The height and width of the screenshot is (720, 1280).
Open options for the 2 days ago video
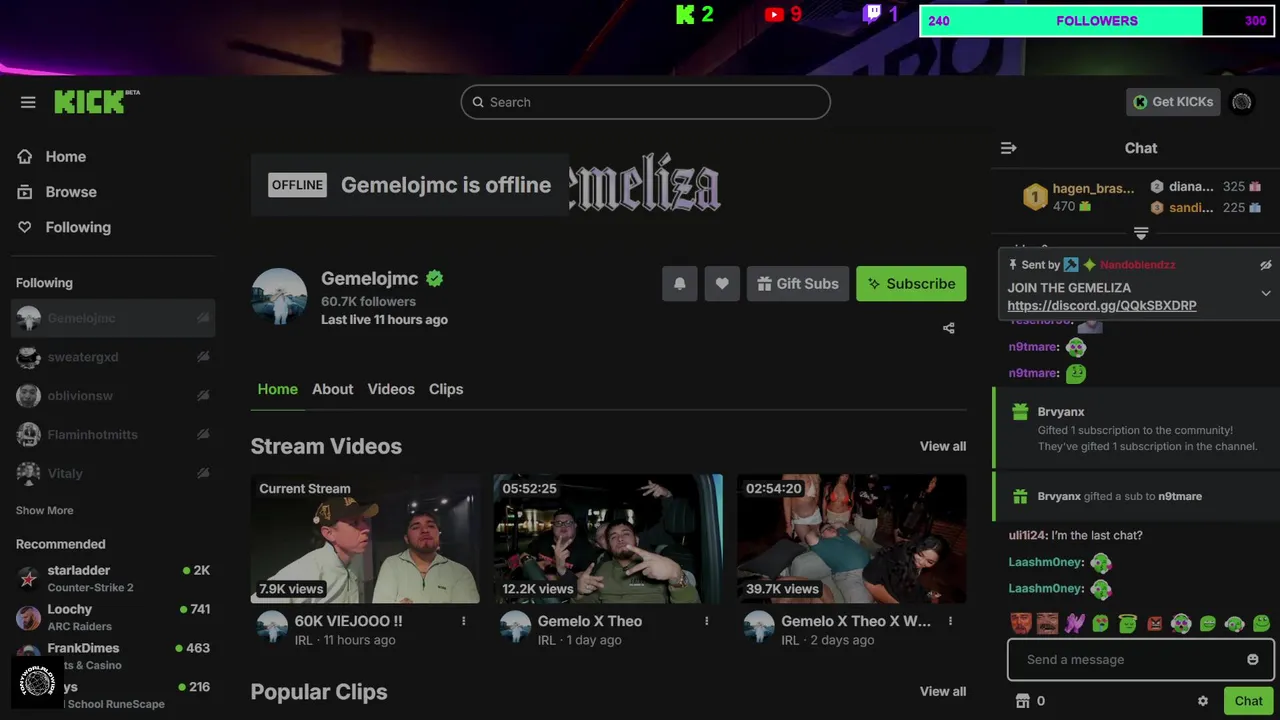tap(950, 621)
